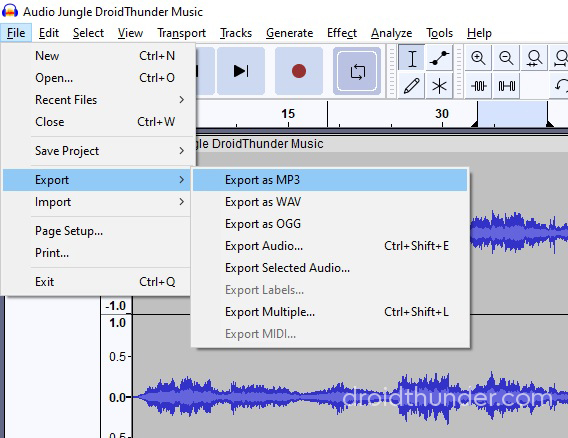Open the Transport menu
This screenshot has width=568, height=438.
tap(181, 33)
